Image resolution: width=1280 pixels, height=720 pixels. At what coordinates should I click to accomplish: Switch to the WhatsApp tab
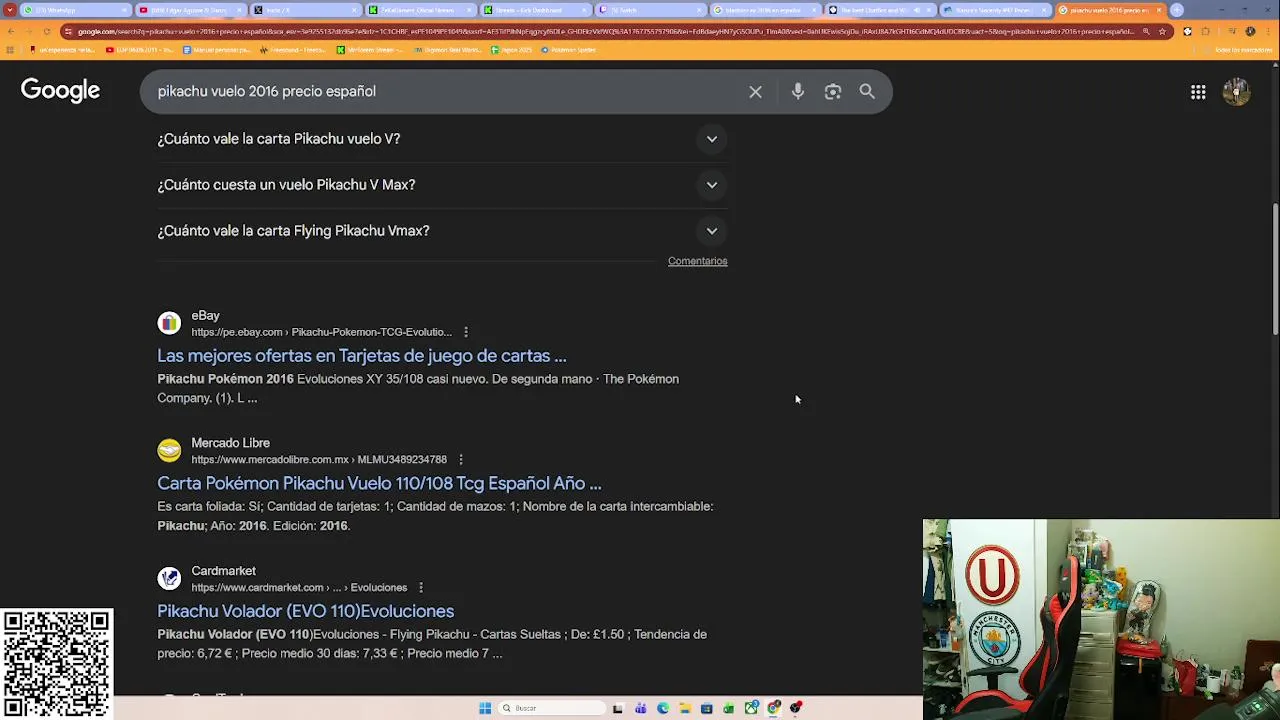[x=75, y=10]
